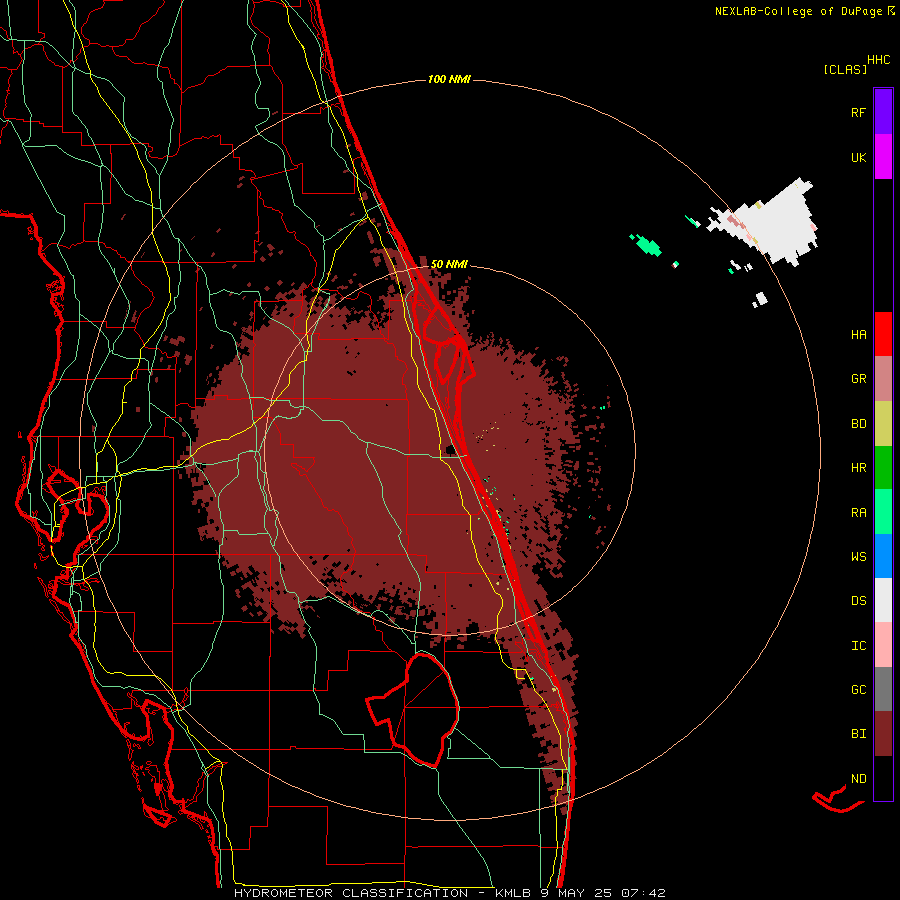Click the RF legend label
900x900 pixels.
(x=858, y=112)
